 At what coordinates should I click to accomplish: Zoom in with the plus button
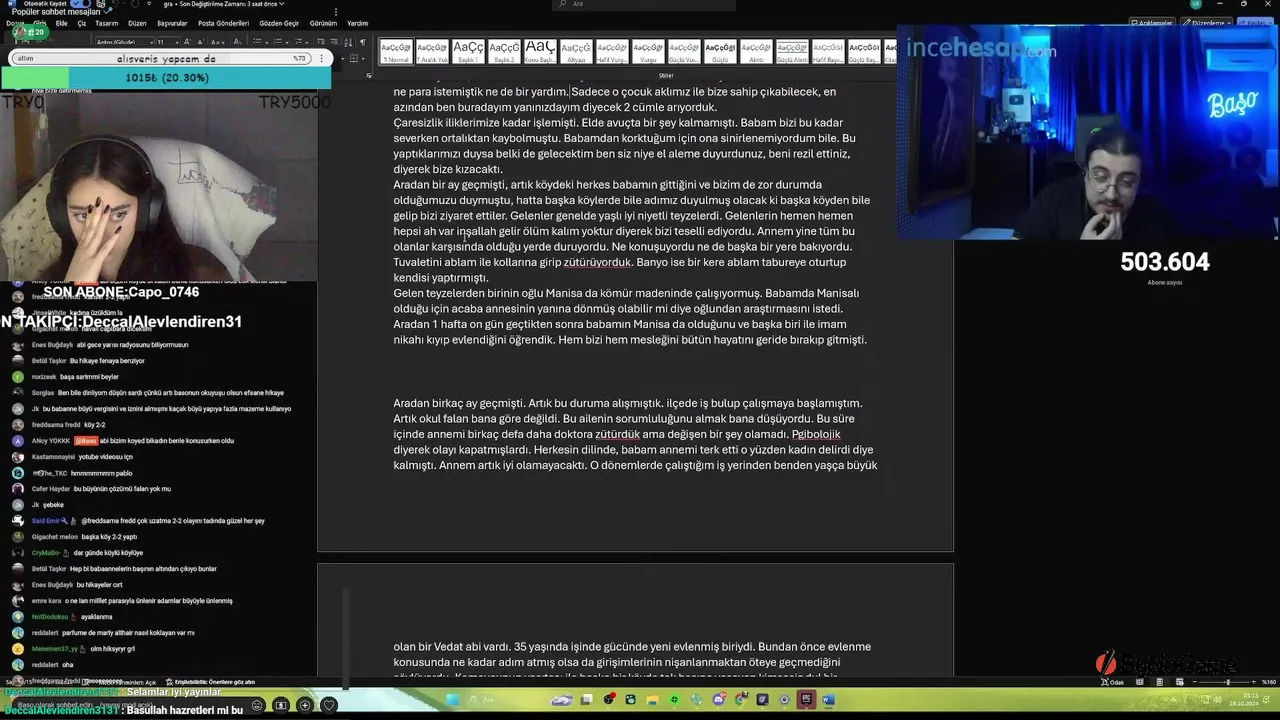tap(1254, 682)
